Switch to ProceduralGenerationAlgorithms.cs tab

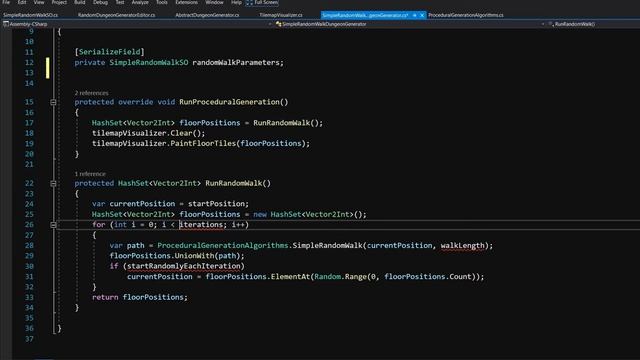466,15
